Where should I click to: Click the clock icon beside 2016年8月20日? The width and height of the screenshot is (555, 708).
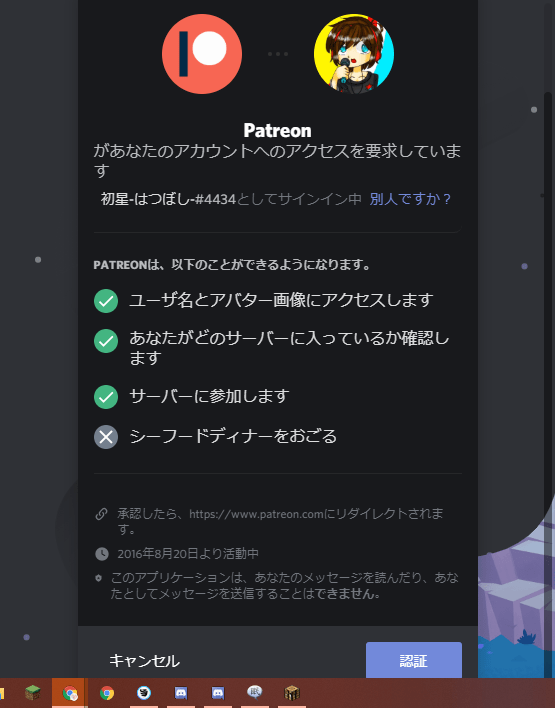[x=102, y=554]
